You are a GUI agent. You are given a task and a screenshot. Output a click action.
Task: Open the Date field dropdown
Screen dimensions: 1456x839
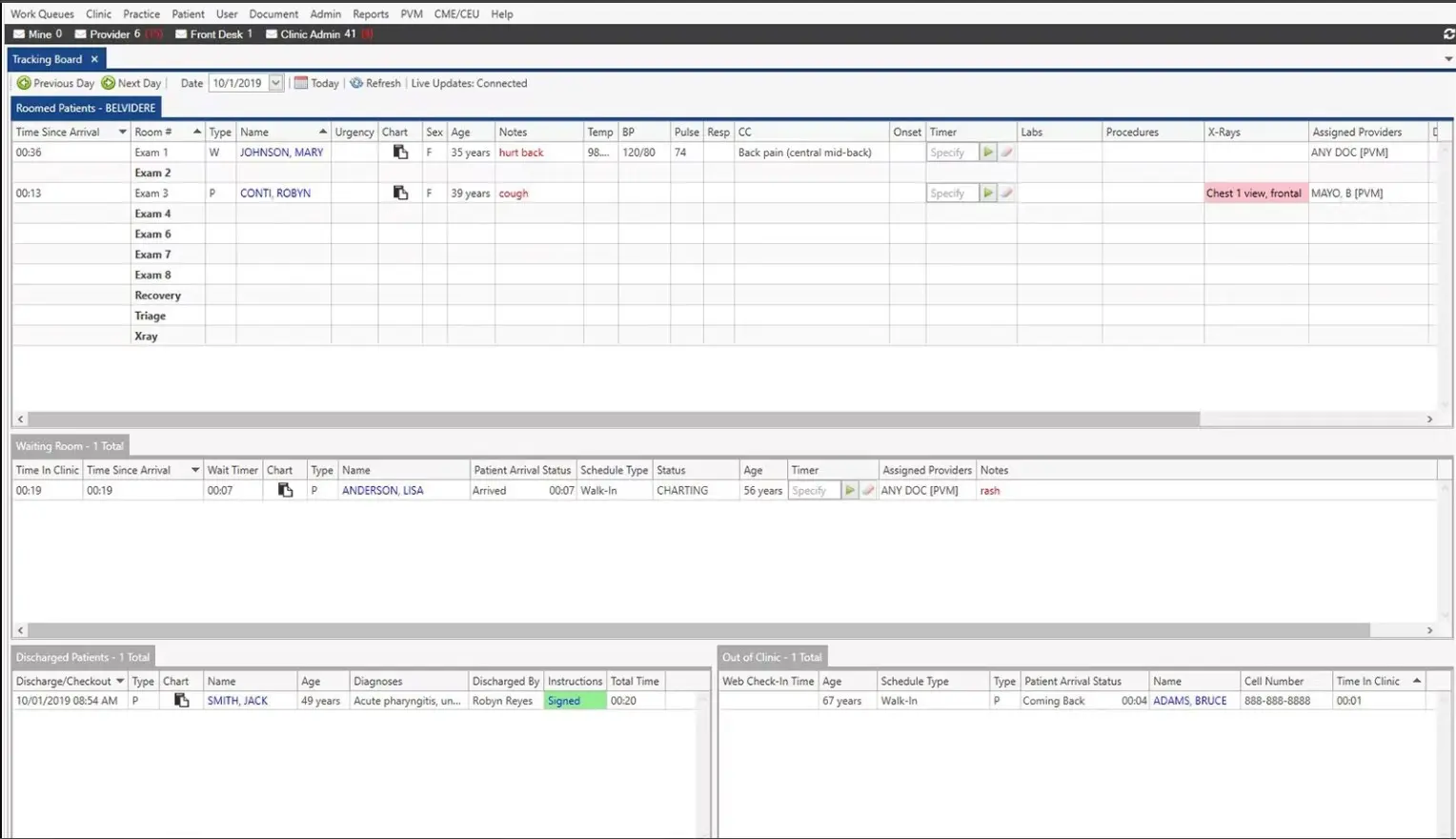(276, 83)
